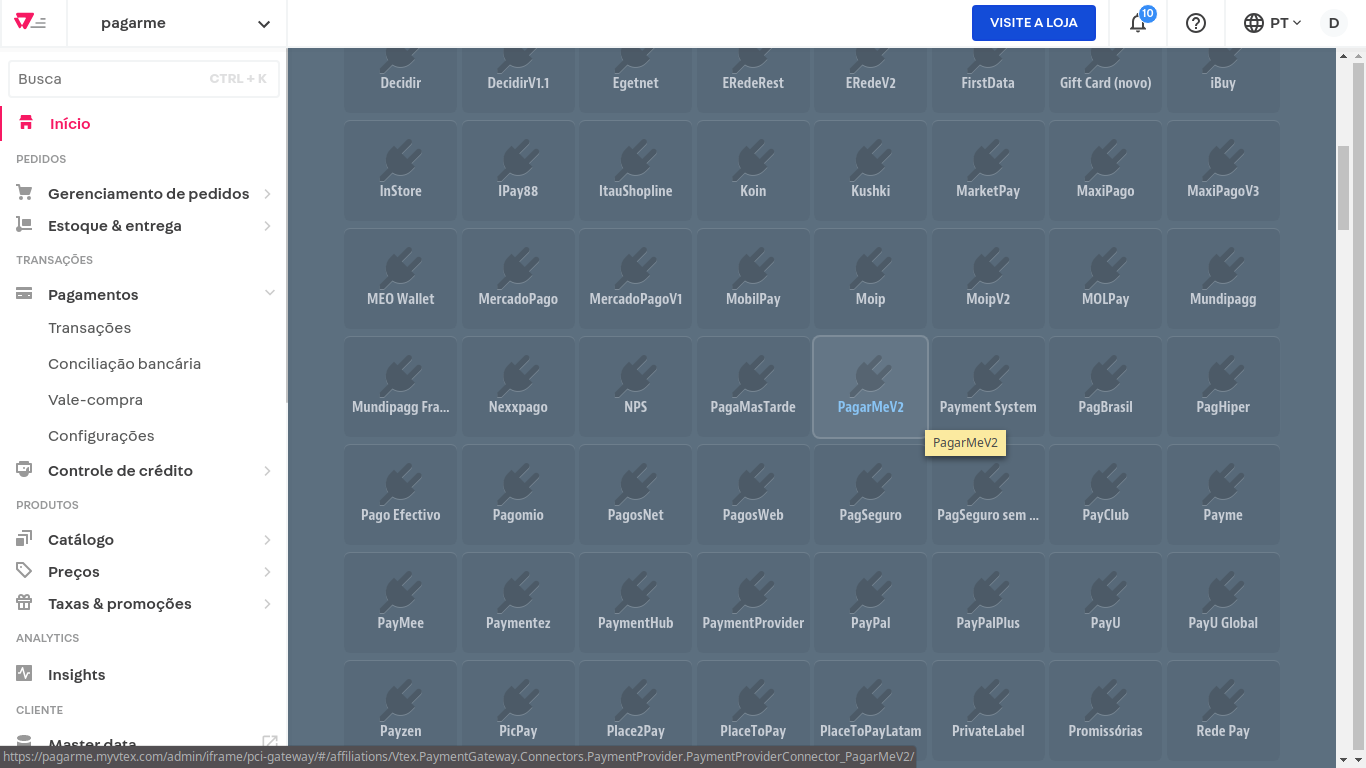Pick the Mundipagg connector tile
This screenshot has height=768, width=1366.
1223,279
